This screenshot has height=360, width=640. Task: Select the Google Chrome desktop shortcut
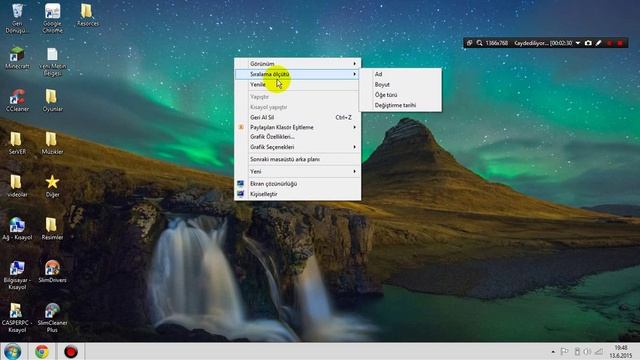tap(53, 19)
